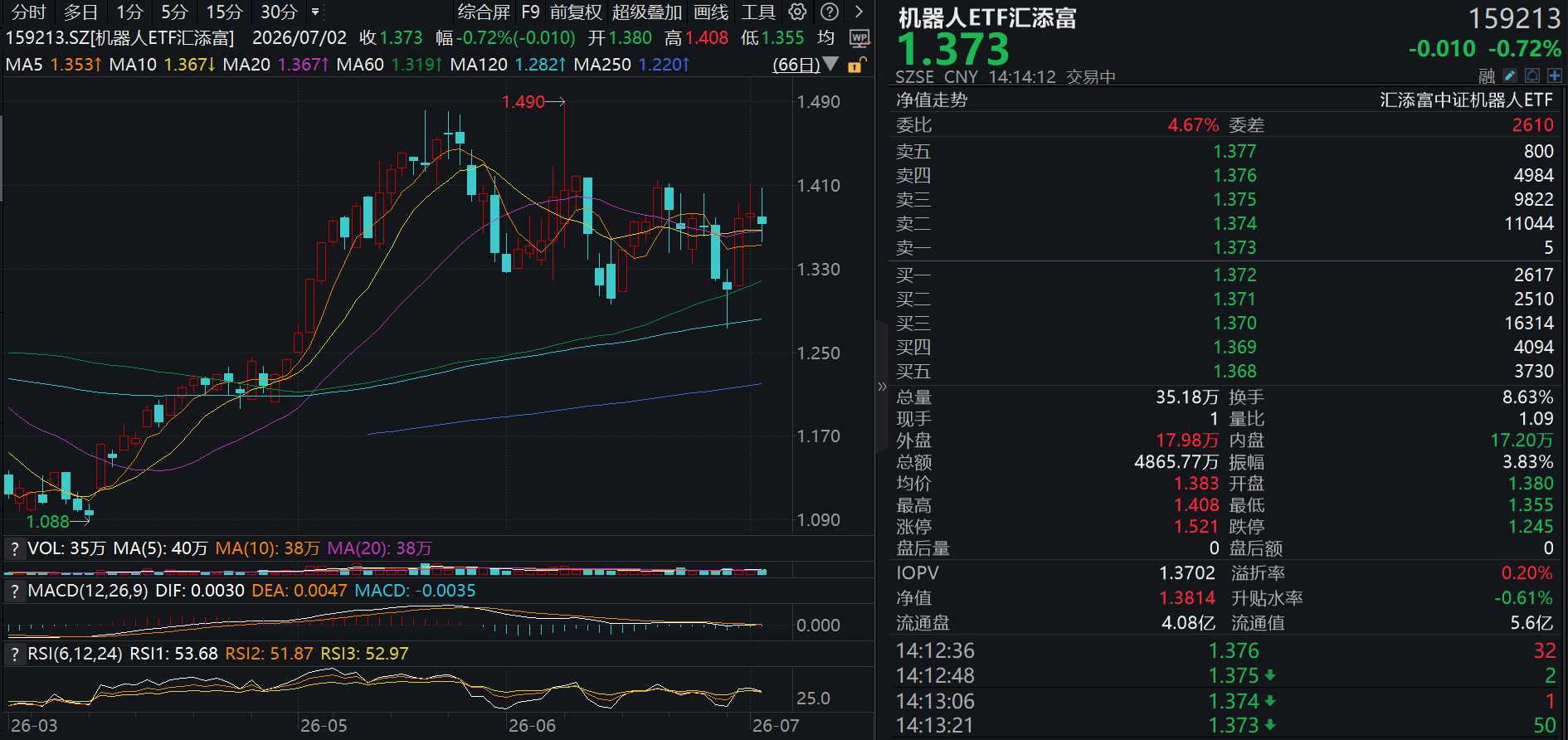Select the 15分 timeframe tab
The width and height of the screenshot is (1568, 740).
[x=224, y=12]
